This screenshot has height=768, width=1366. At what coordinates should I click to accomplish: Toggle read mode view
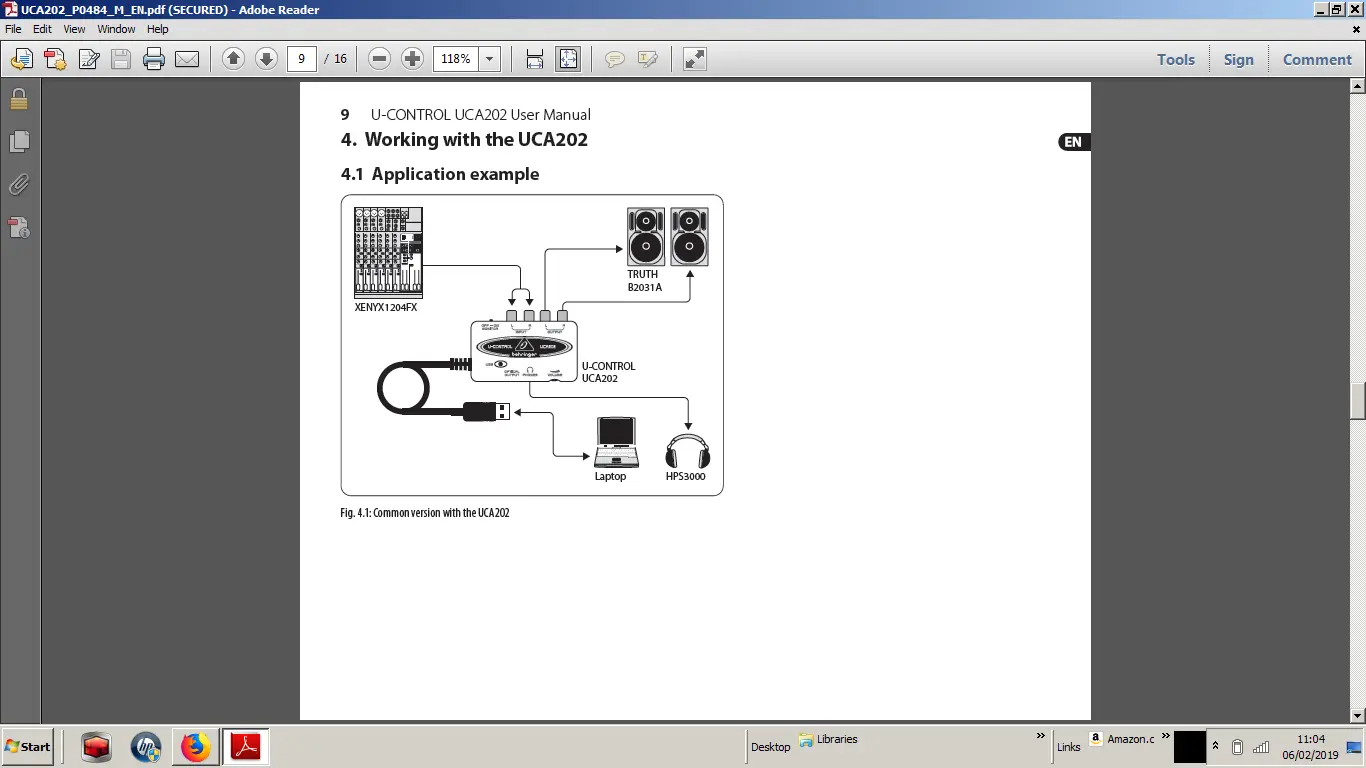695,59
